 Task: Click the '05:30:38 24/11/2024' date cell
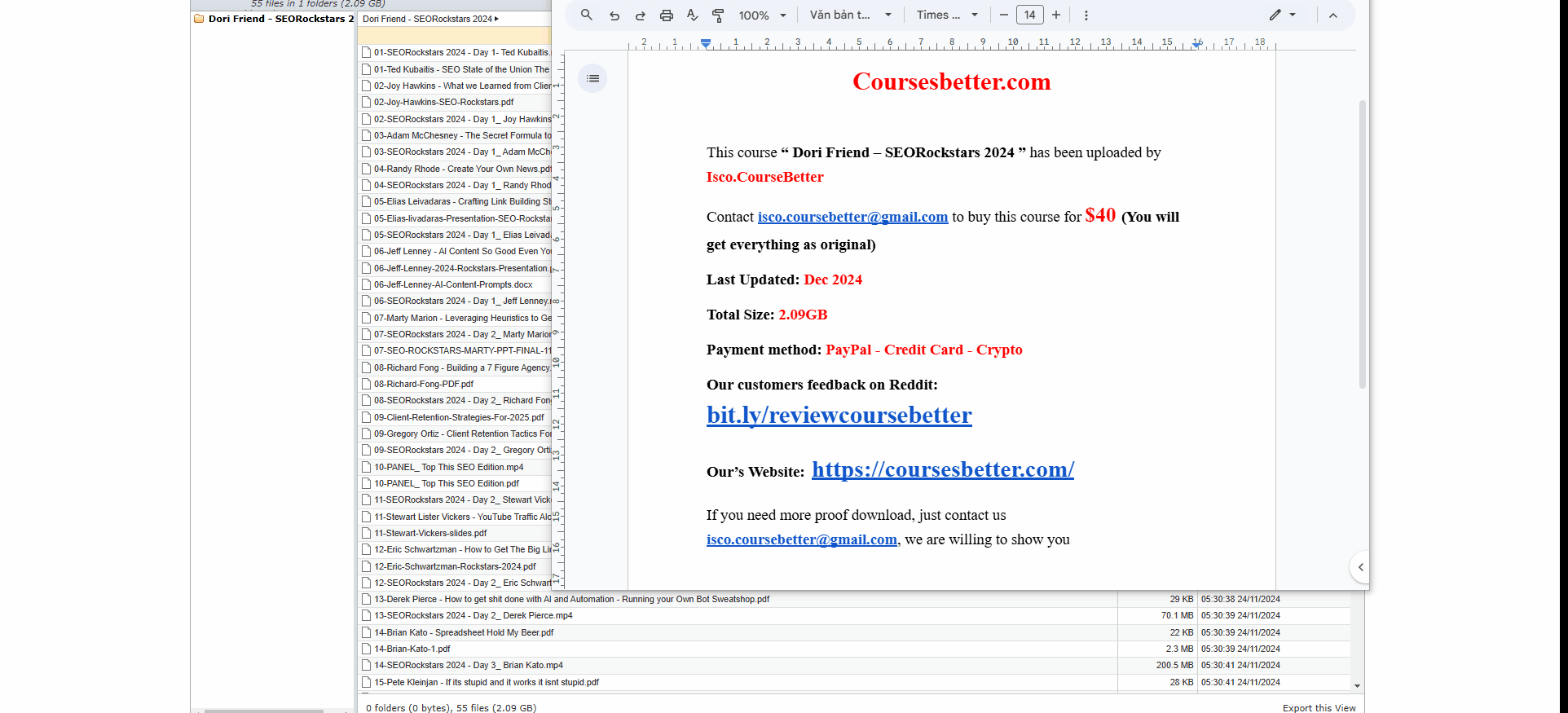[1240, 599]
